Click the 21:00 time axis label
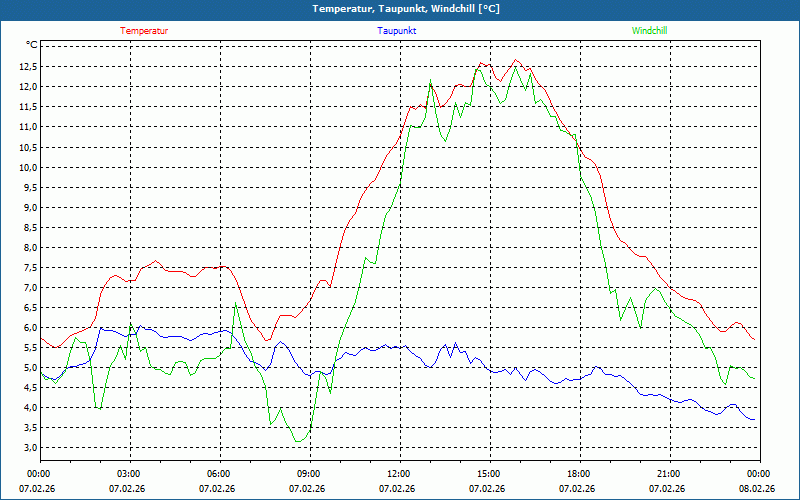Viewport: 800px width, 500px height. [669, 474]
